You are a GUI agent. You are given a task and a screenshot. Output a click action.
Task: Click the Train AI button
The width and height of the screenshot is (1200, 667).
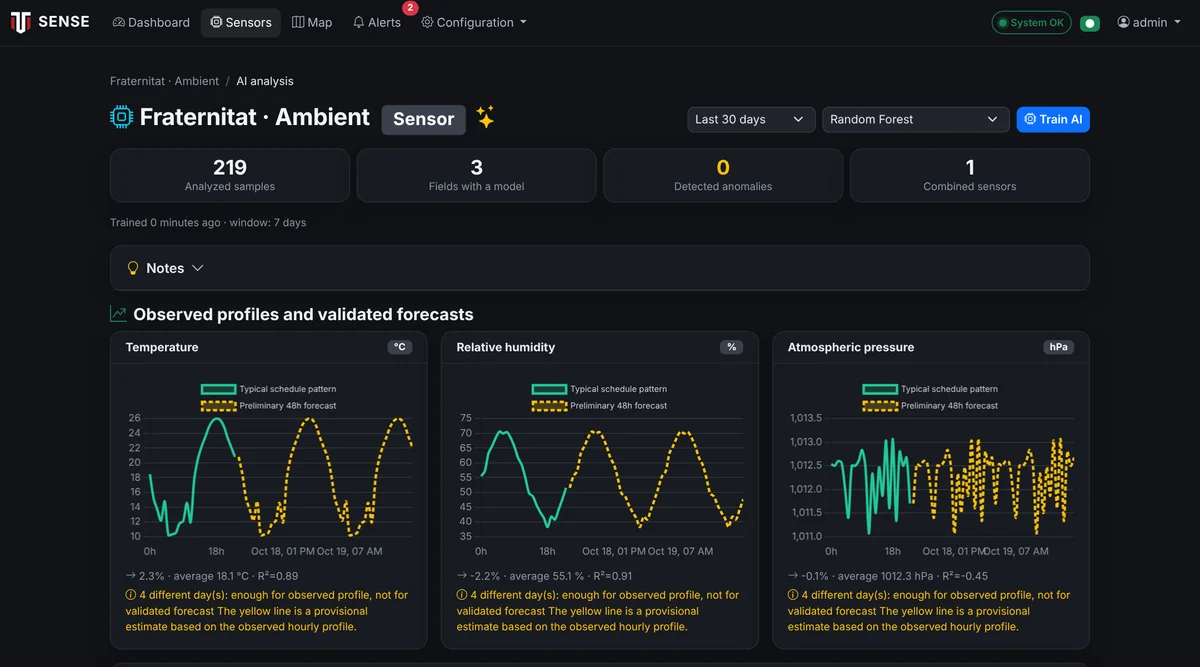[x=1053, y=119]
